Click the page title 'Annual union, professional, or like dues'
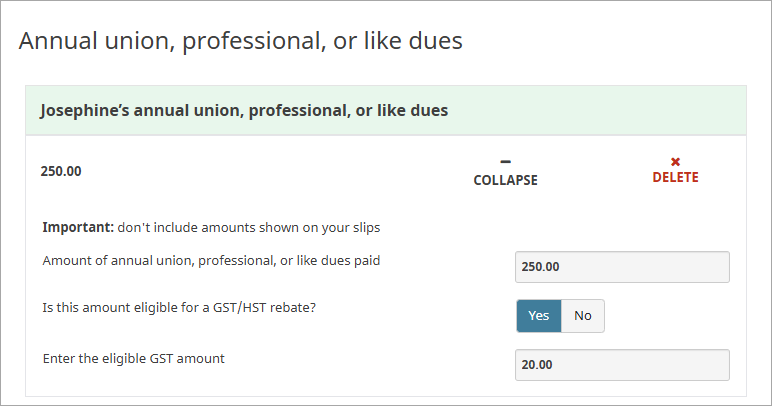The height and width of the screenshot is (406, 772). 240,41
